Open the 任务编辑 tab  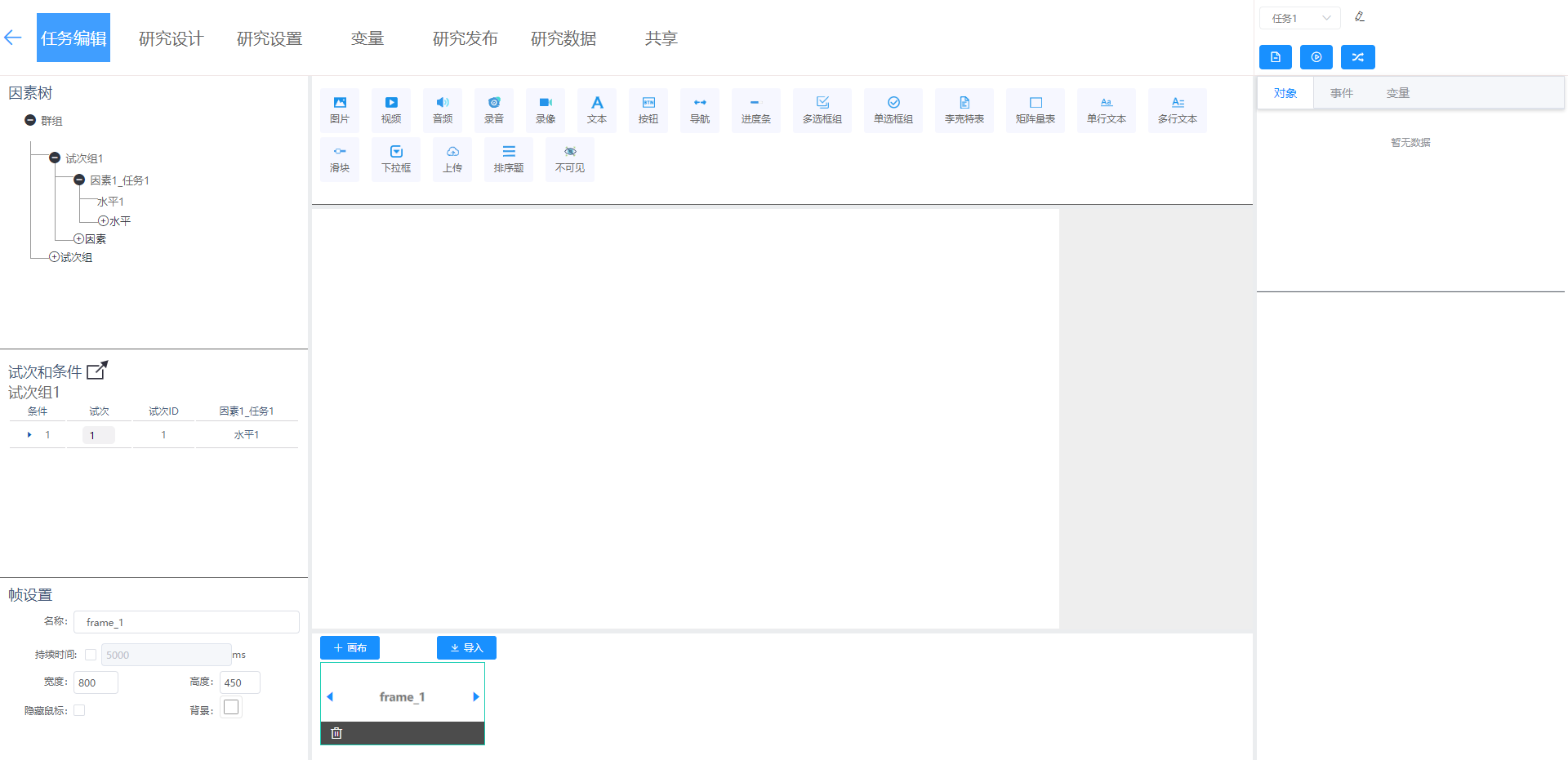(73, 38)
